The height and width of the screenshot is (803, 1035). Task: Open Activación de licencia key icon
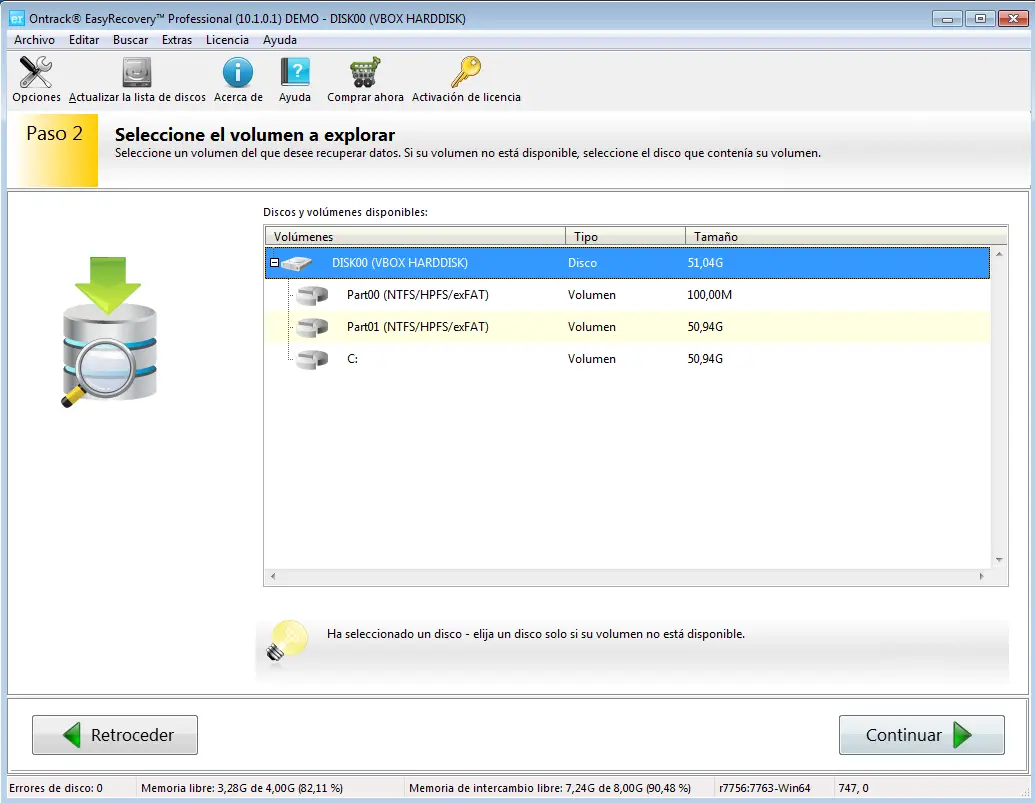(x=466, y=72)
